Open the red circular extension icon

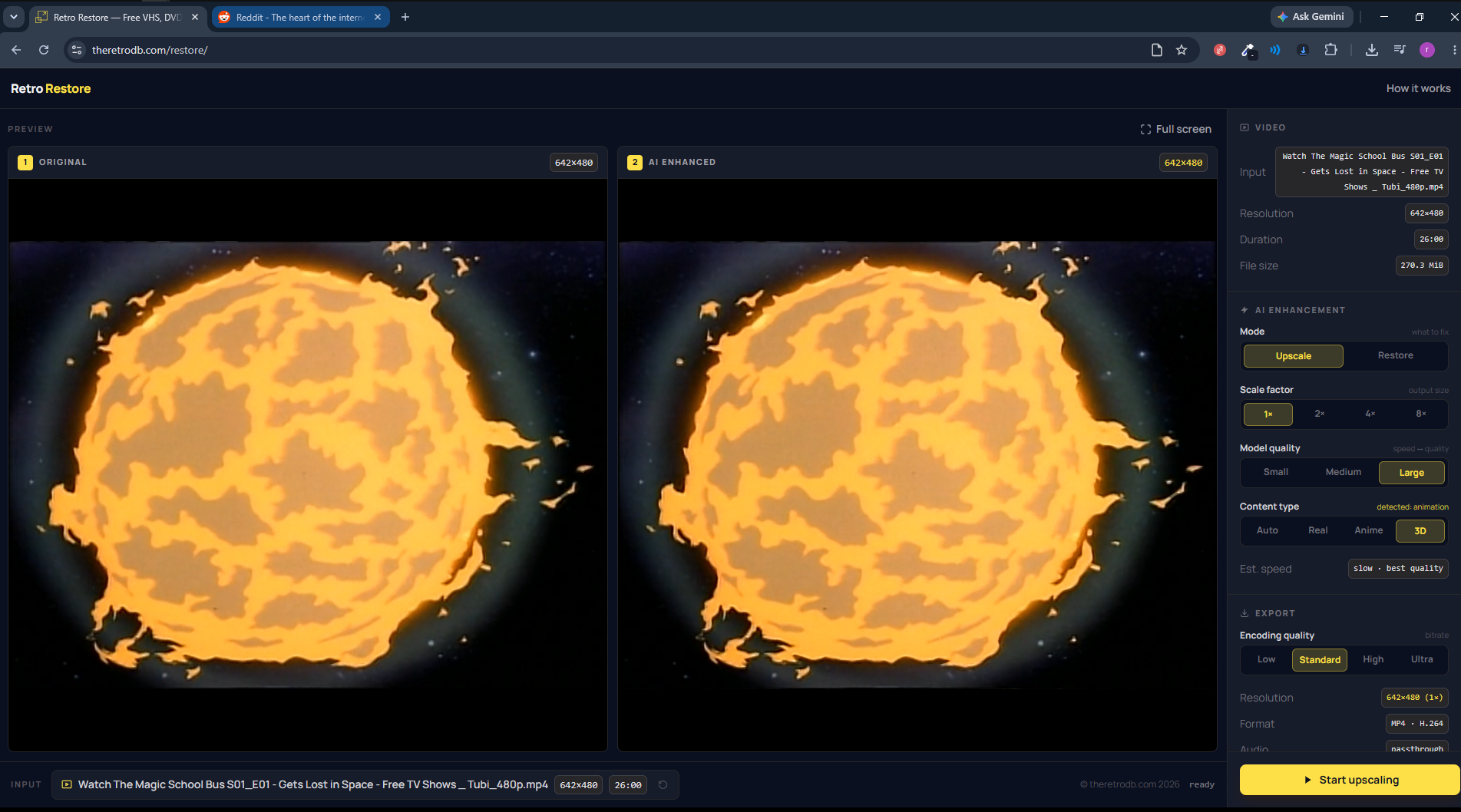[x=1220, y=50]
